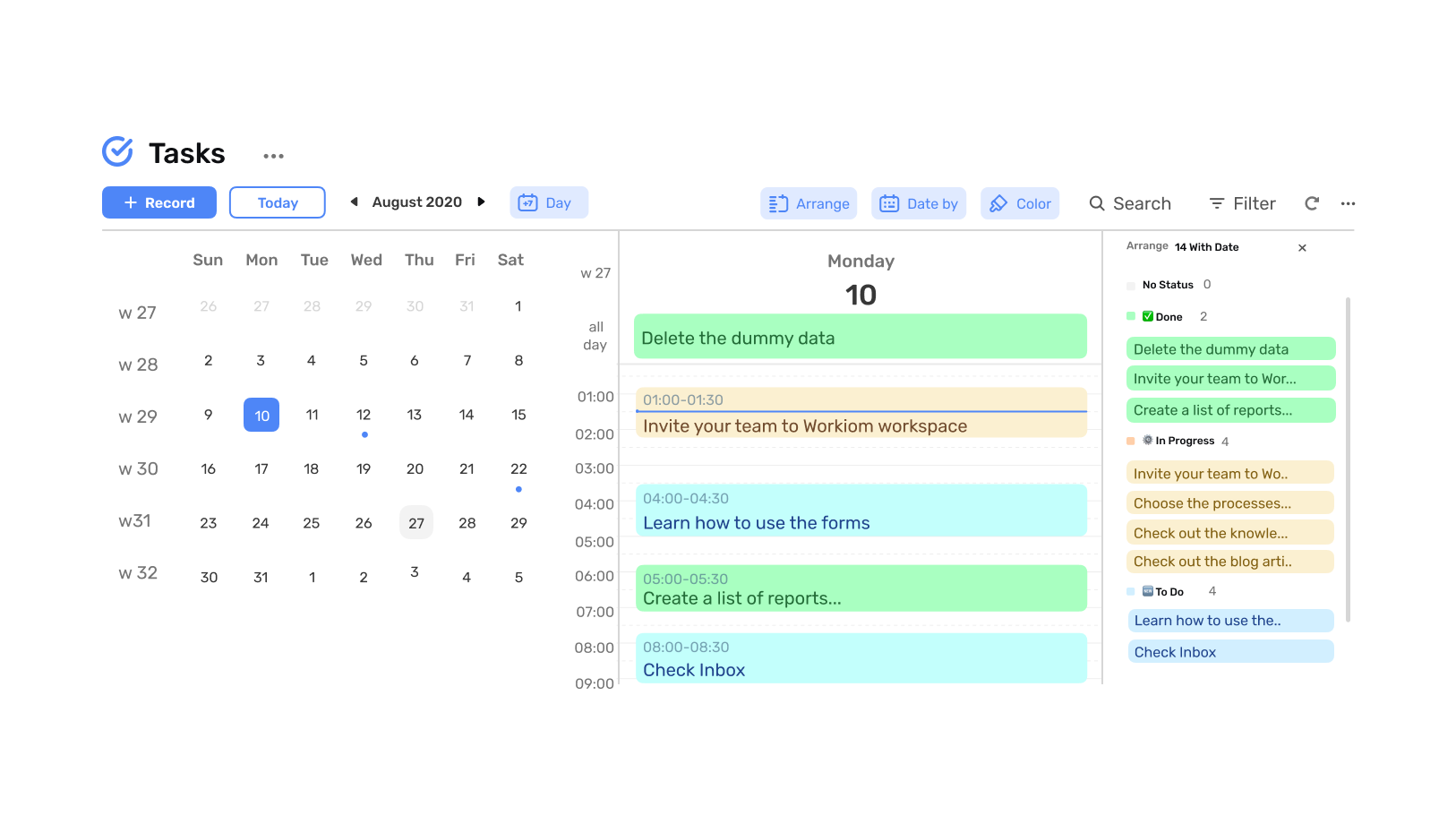1456x824 pixels.
Task: Go to next month with right arrow
Action: pyautogui.click(x=482, y=202)
